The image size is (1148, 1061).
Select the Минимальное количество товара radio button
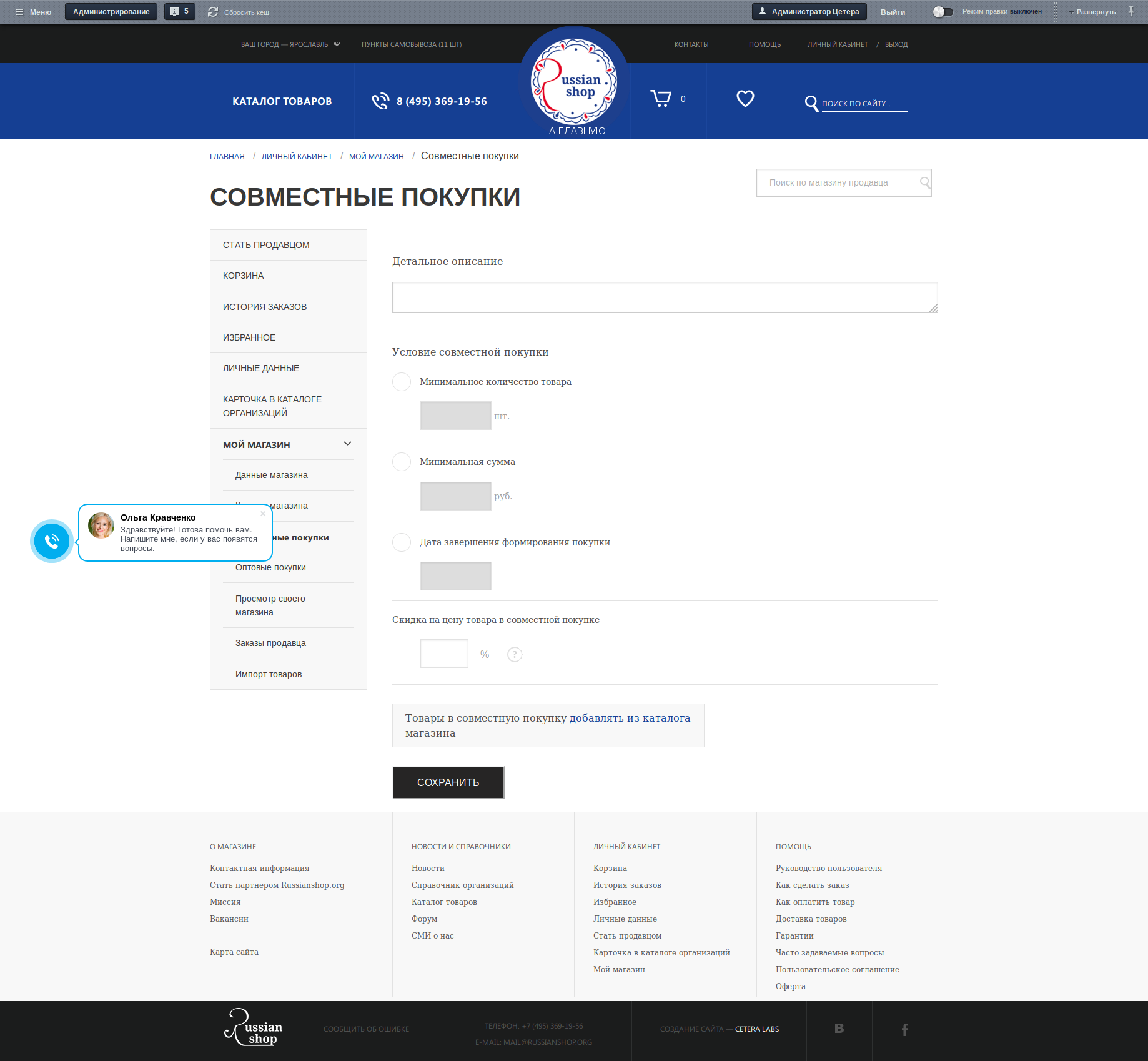401,382
